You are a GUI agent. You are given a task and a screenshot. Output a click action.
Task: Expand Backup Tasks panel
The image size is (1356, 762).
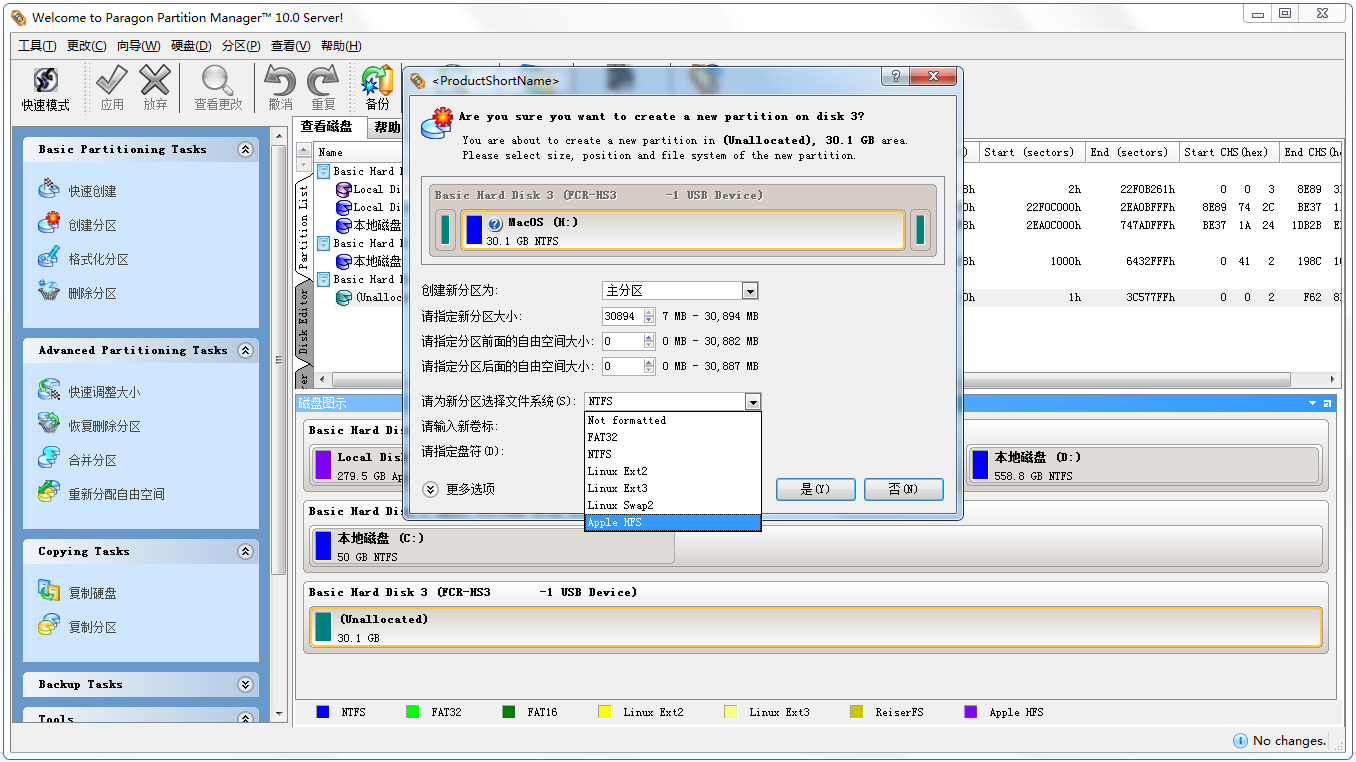(245, 684)
